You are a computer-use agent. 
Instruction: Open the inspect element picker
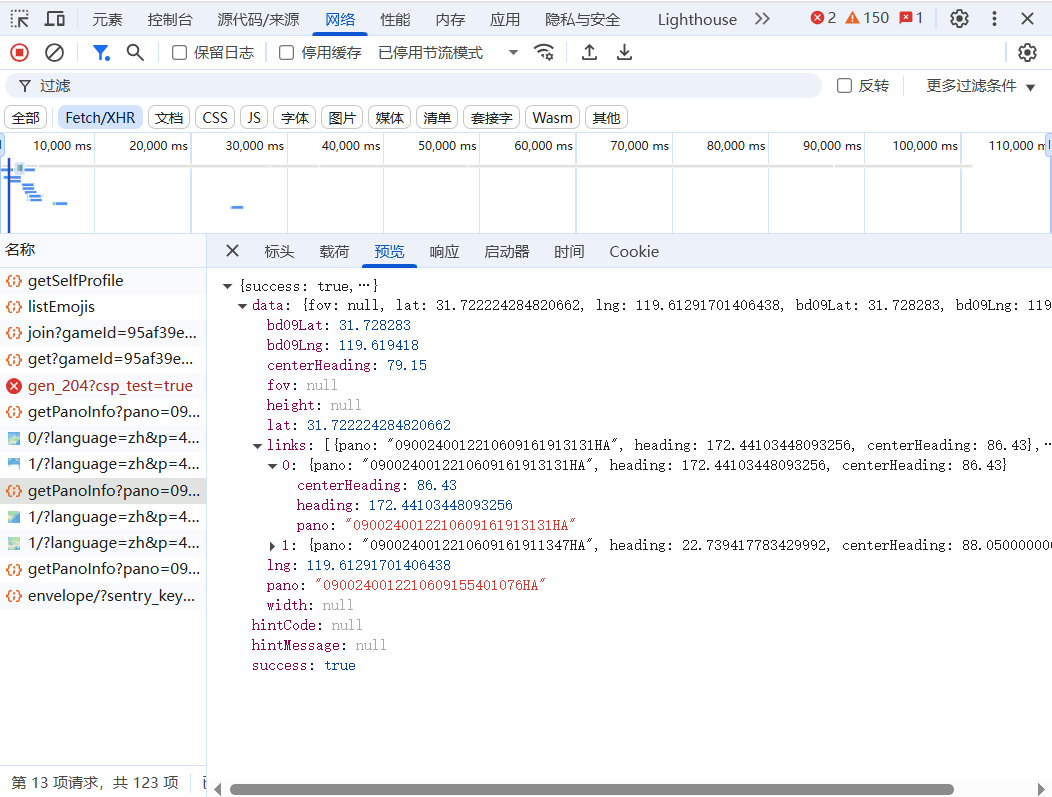click(x=20, y=19)
